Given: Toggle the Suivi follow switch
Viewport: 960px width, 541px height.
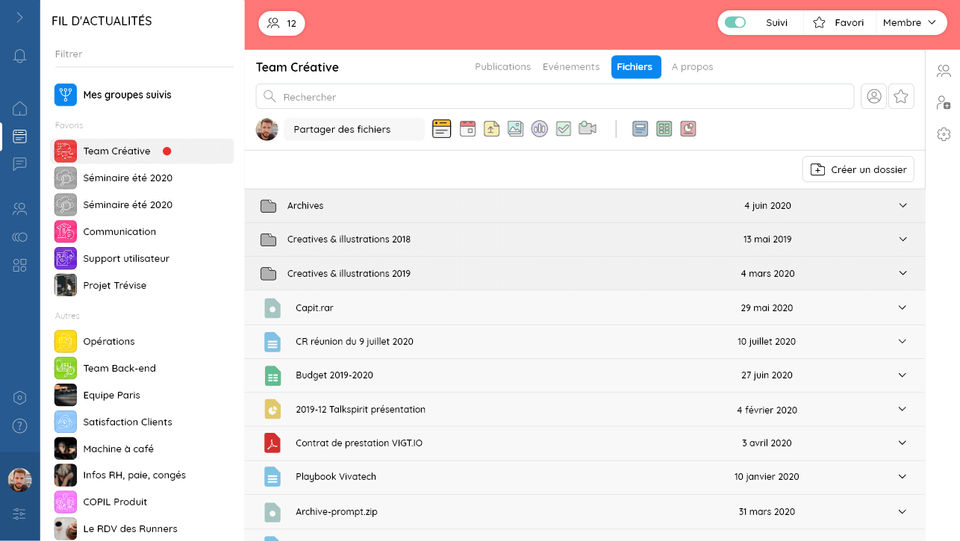Looking at the screenshot, I should click(x=735, y=23).
